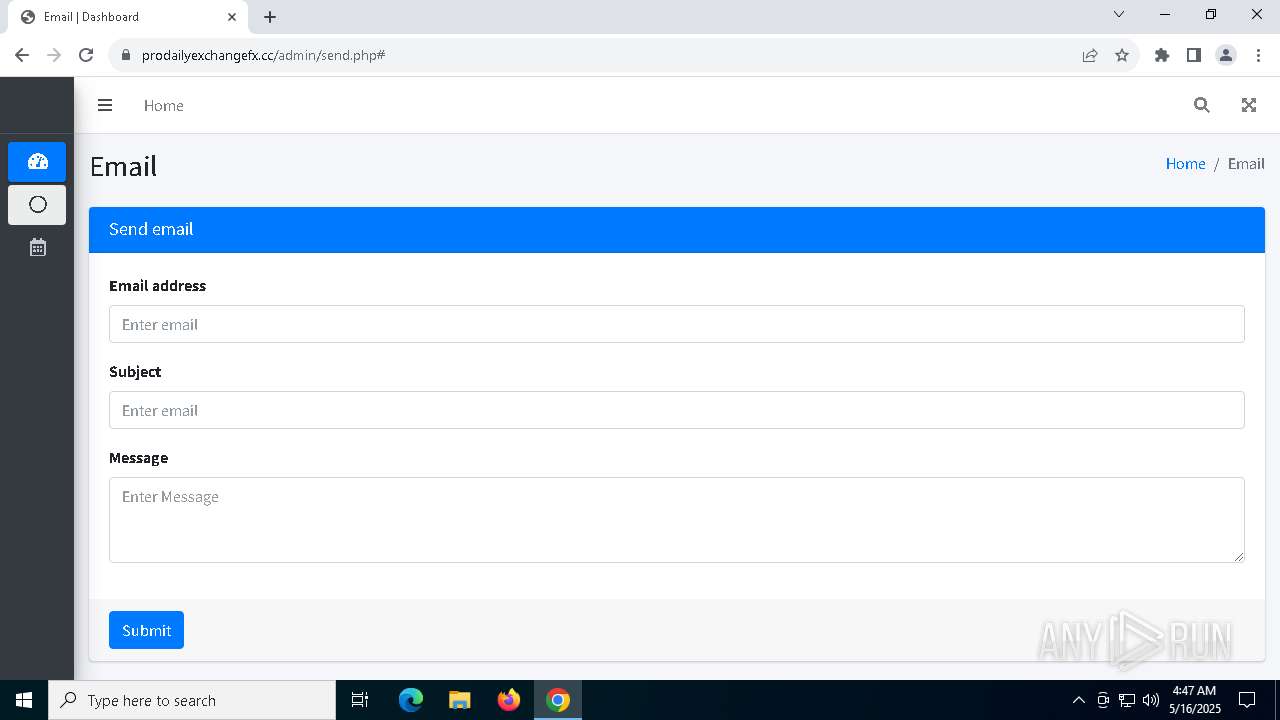Screen dimensions: 1280x720
Task: Follow the Home breadcrumb link
Action: pos(1185,164)
